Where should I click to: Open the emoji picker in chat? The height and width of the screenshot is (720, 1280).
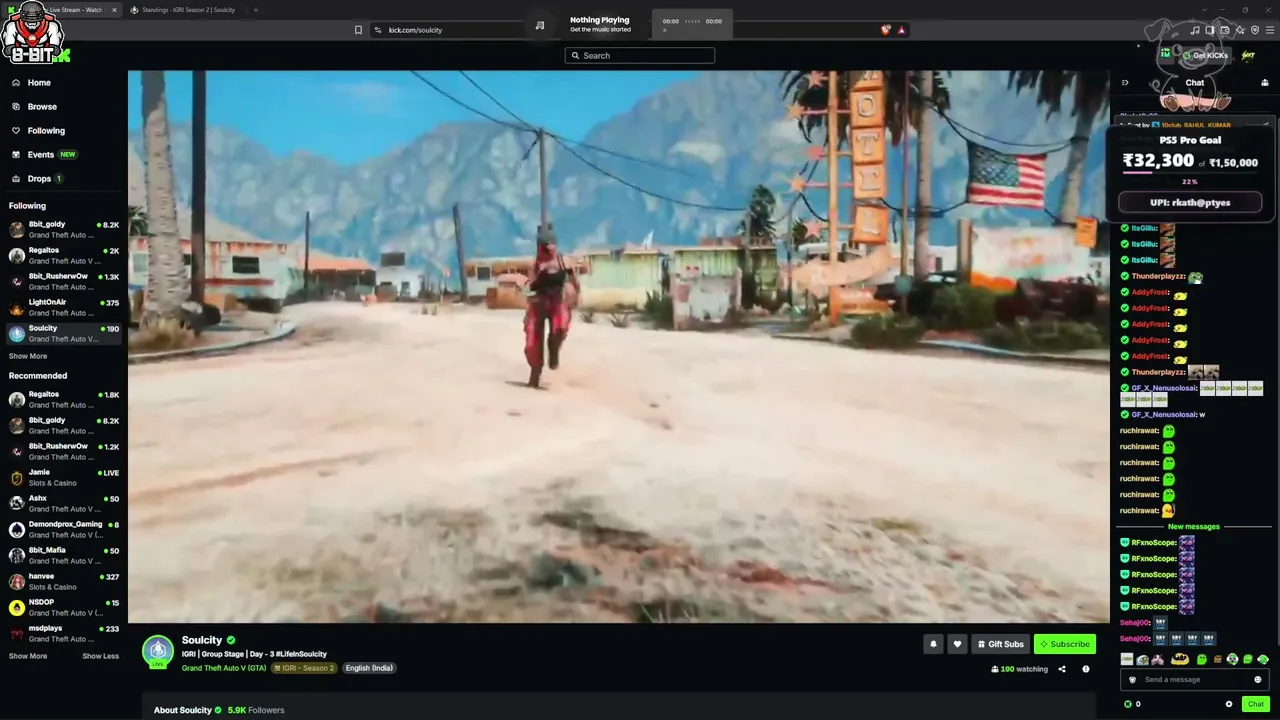(1258, 680)
